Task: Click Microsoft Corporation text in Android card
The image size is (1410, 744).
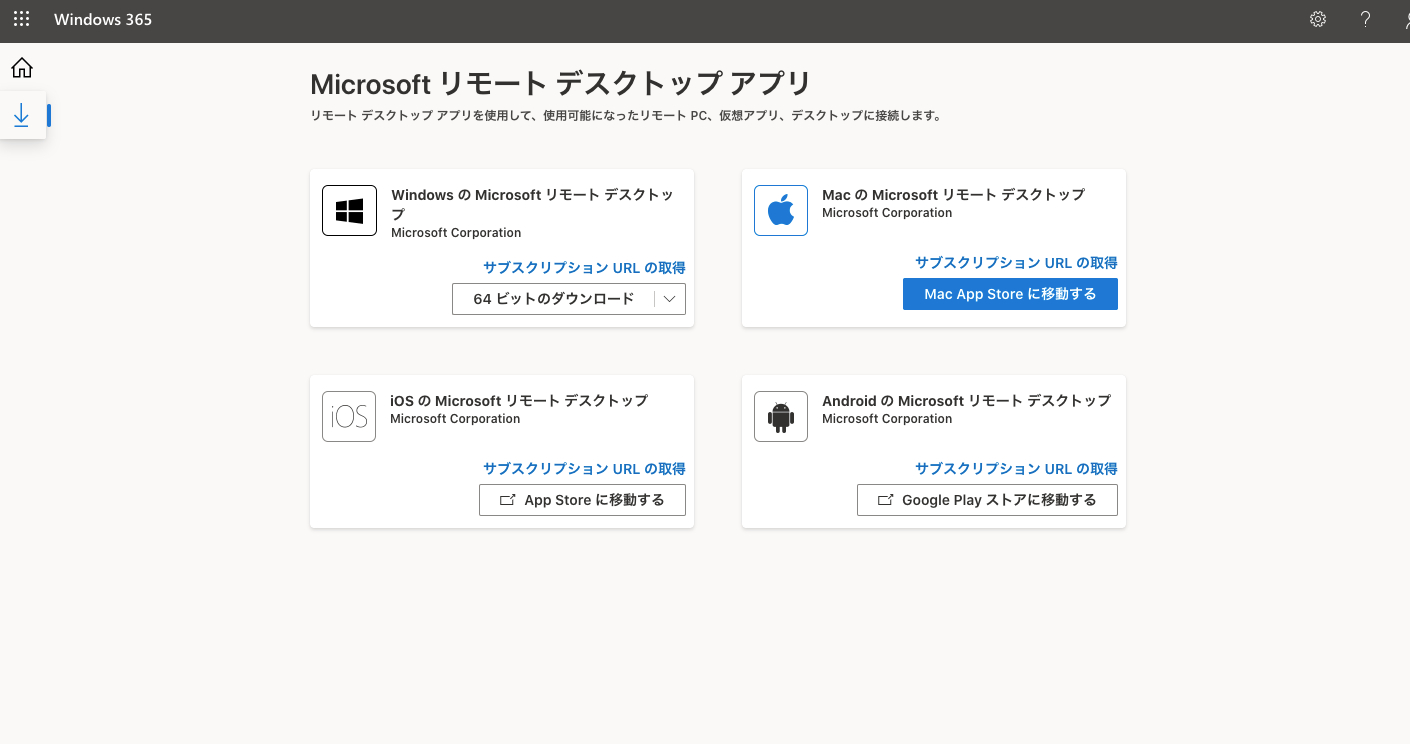Action: tap(887, 419)
